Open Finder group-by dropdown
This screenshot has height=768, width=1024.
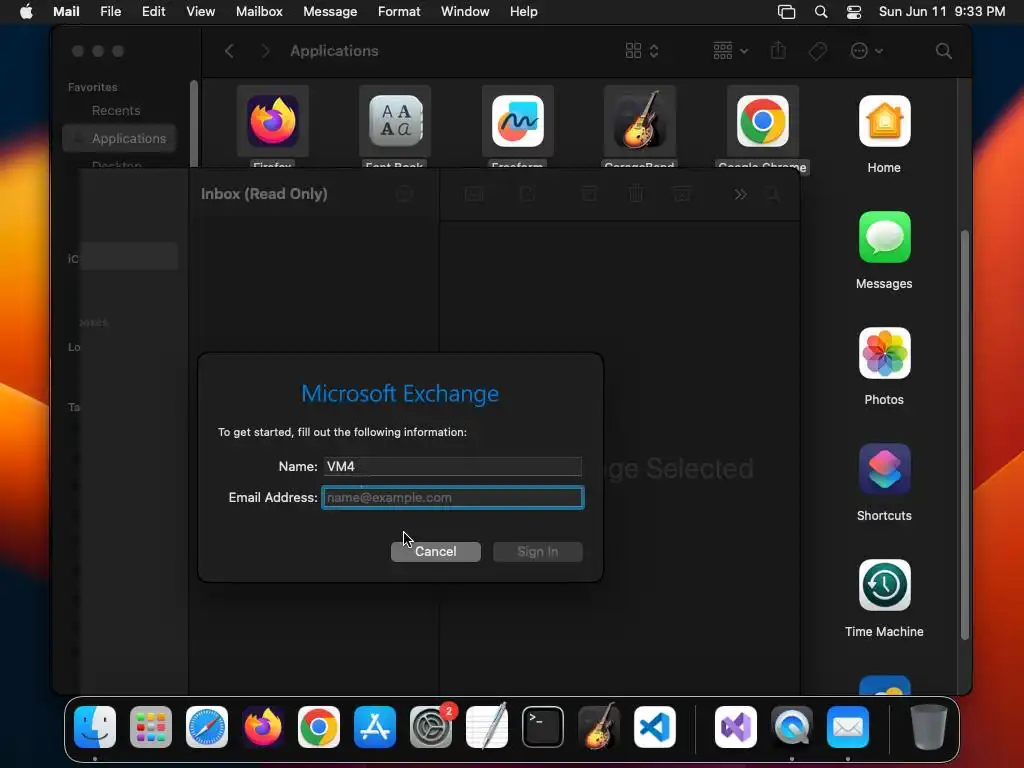click(x=730, y=51)
